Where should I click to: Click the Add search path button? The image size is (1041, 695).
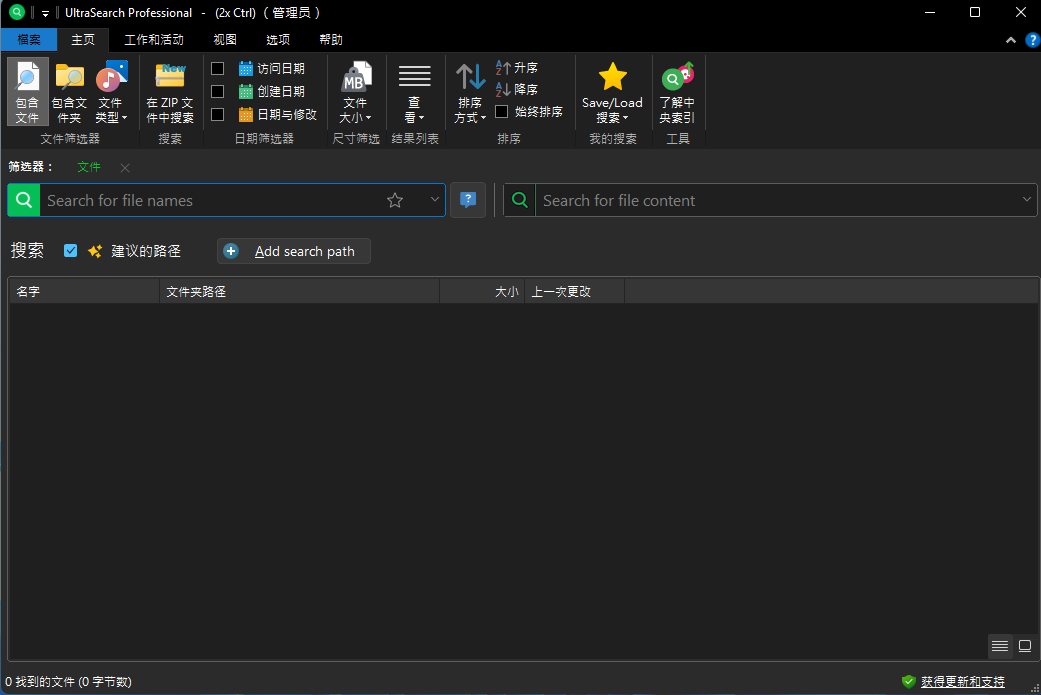click(294, 251)
